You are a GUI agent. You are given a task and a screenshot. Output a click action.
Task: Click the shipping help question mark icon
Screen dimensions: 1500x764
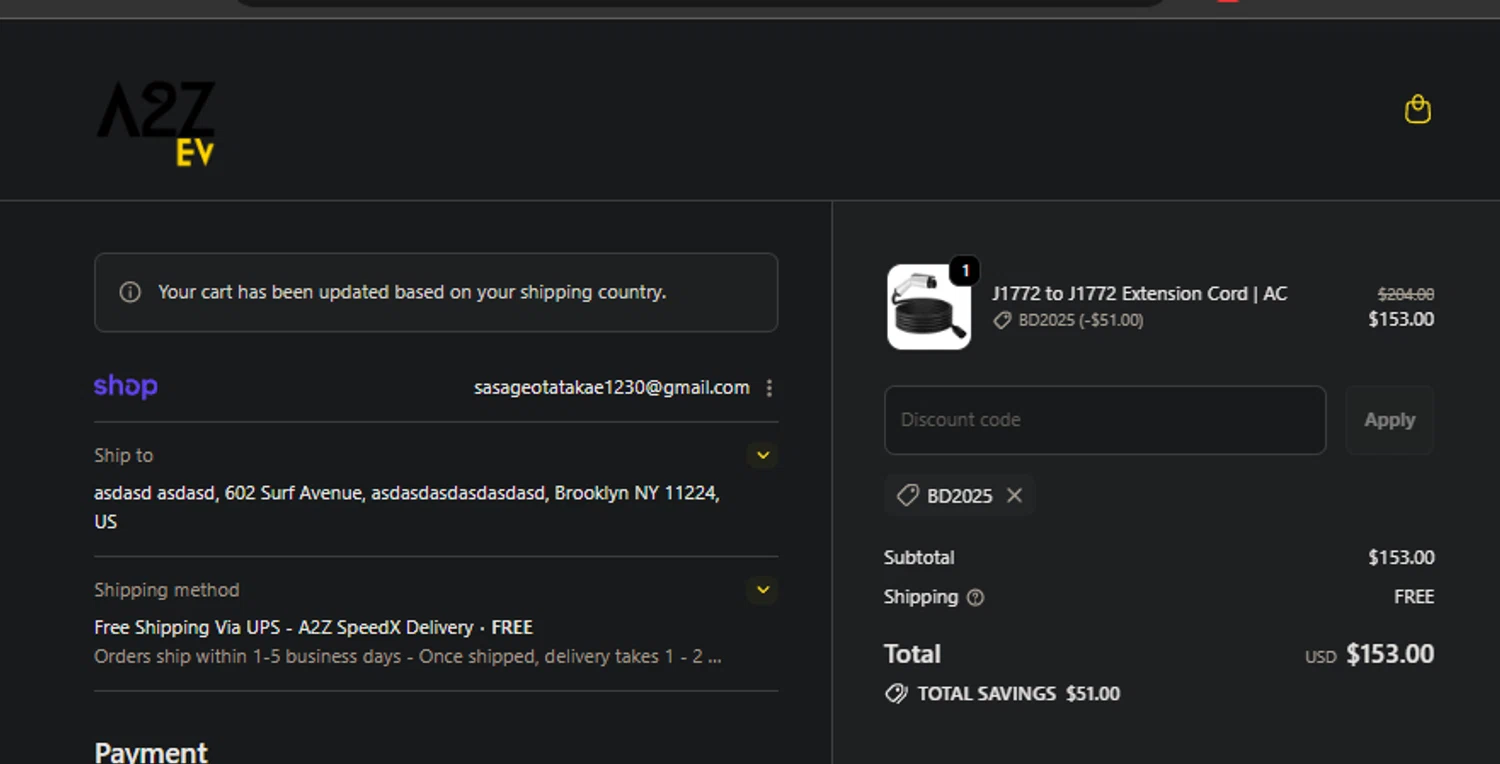[x=975, y=597]
